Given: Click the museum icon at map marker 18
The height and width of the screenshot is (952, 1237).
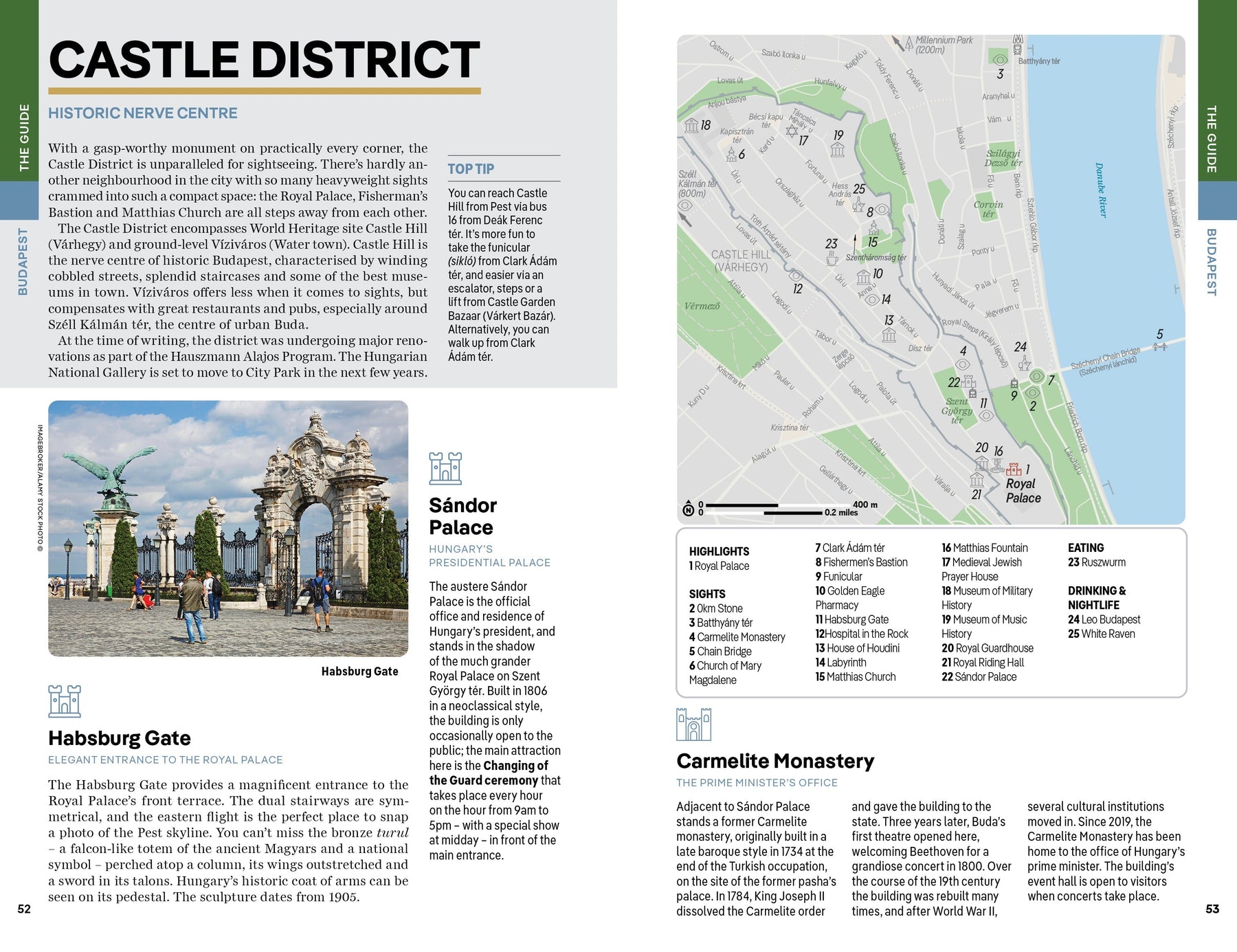Looking at the screenshot, I should tap(691, 125).
